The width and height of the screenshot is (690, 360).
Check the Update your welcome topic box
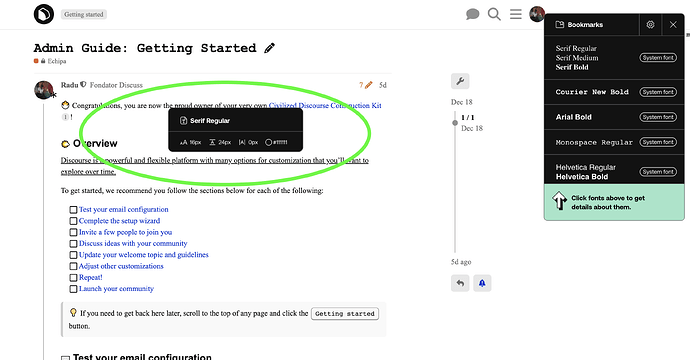click(x=73, y=255)
